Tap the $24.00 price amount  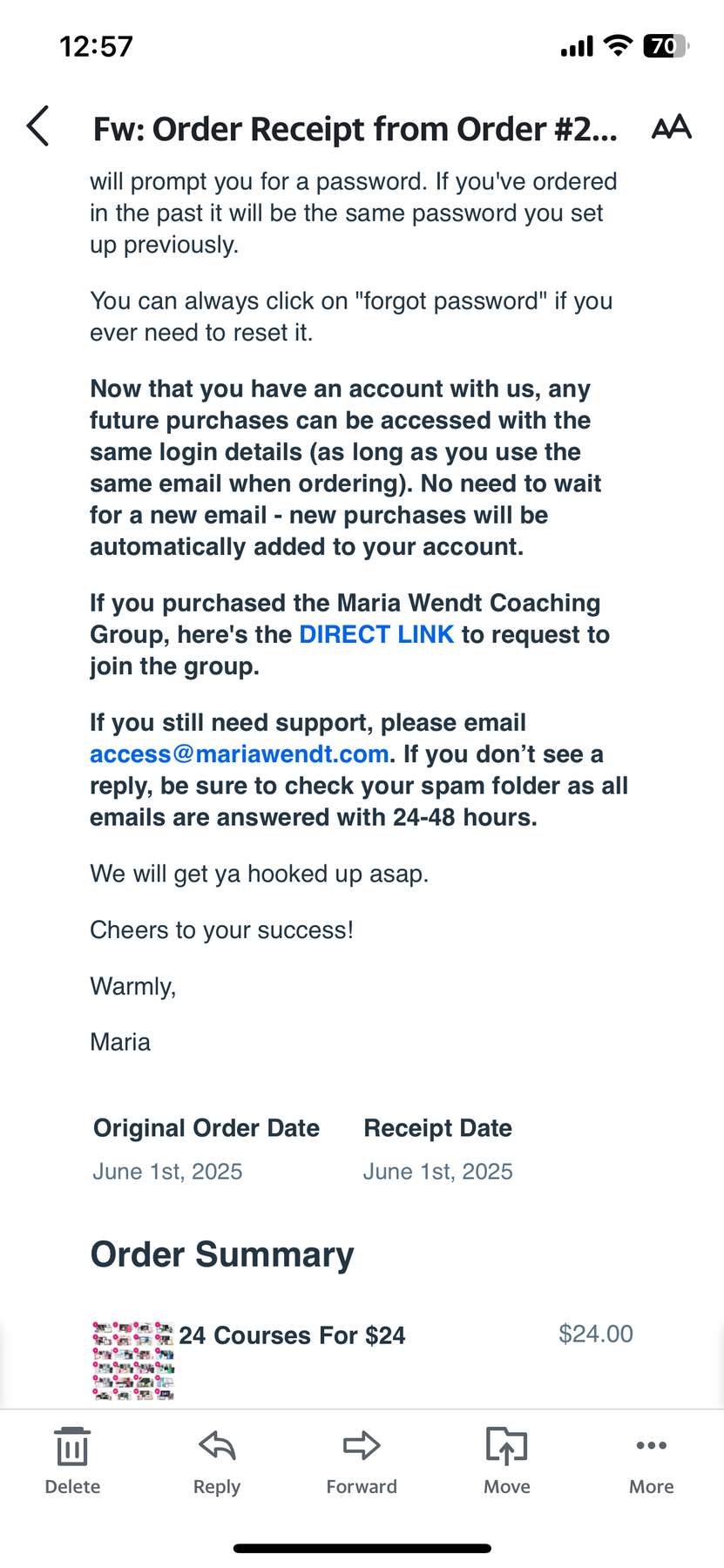point(596,1334)
